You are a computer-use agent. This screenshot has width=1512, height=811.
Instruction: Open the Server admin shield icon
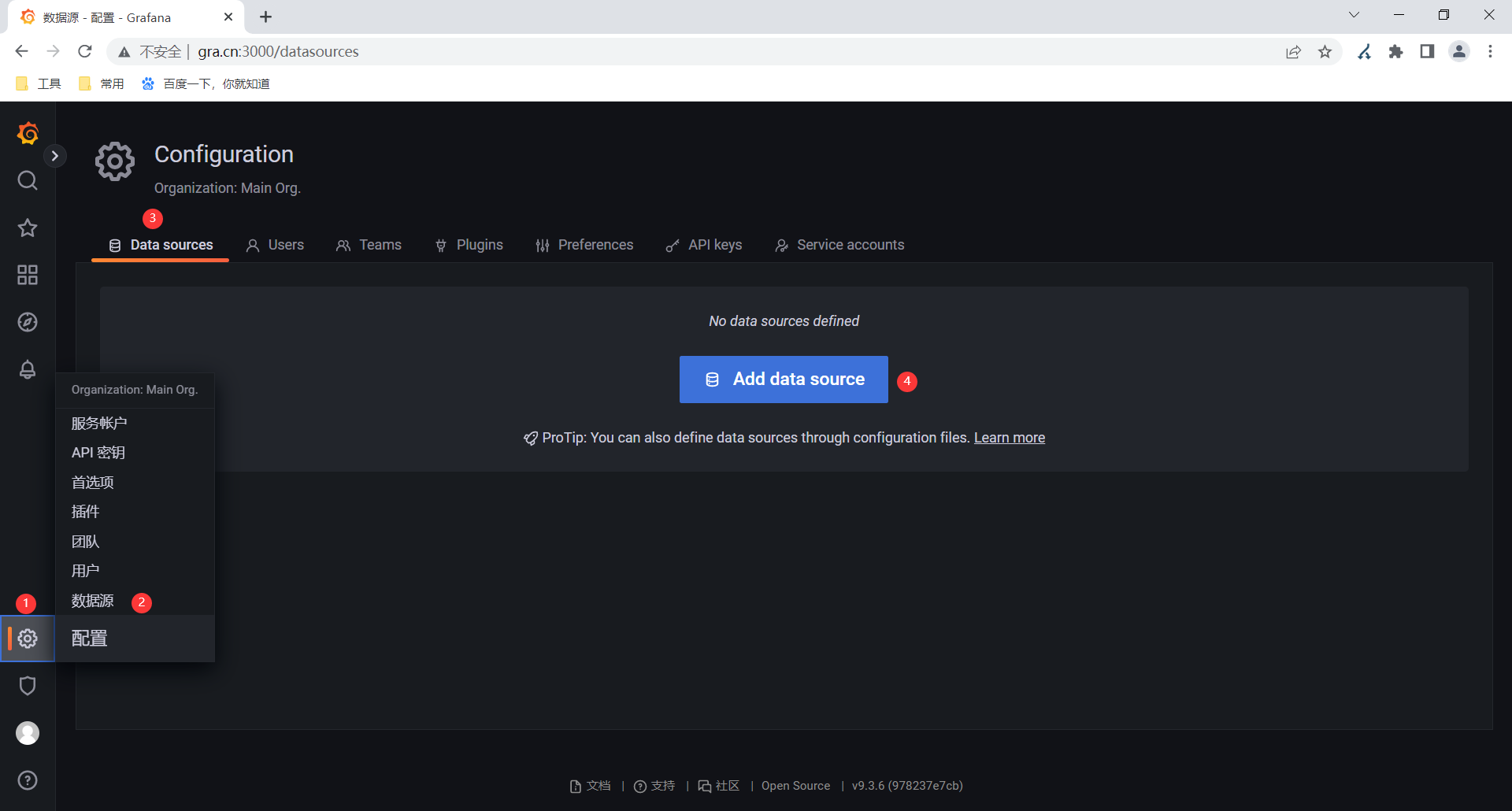(28, 686)
